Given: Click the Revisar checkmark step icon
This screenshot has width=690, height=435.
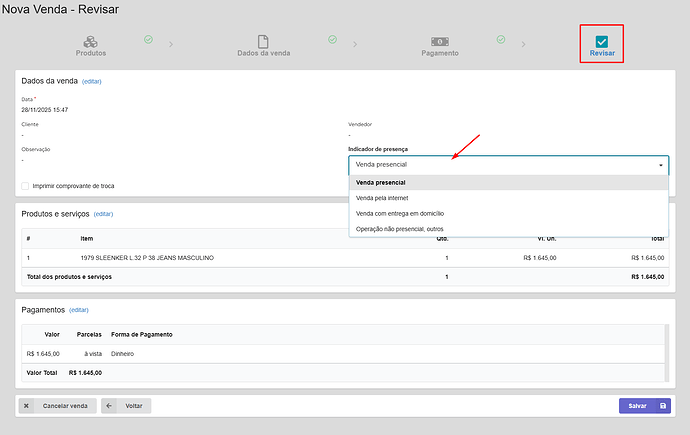Looking at the screenshot, I should [601, 41].
